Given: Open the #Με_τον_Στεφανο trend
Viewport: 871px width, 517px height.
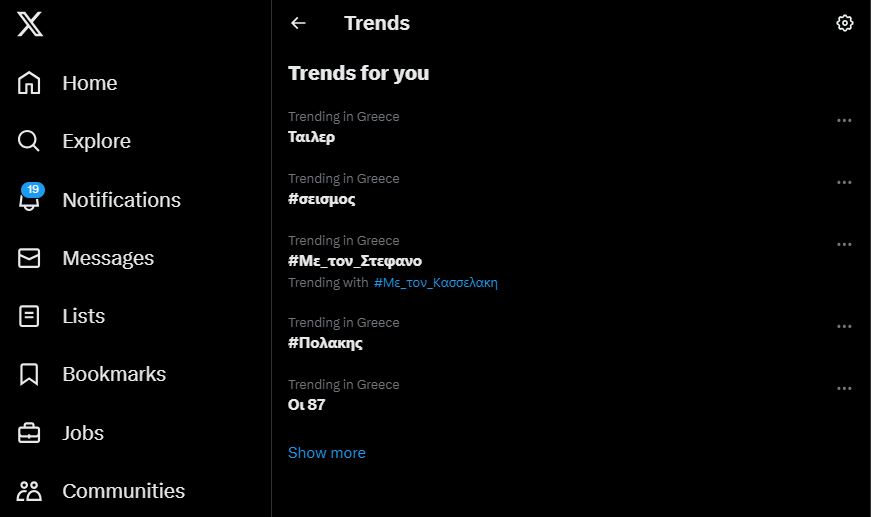Looking at the screenshot, I should [355, 261].
